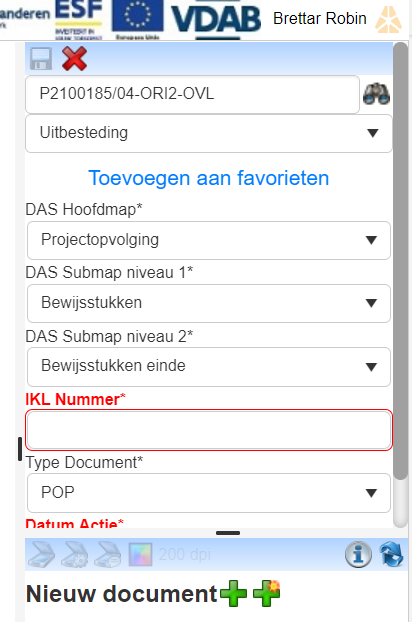Click the binoculars search icon
Screen dimensions: 412x622
[376, 94]
